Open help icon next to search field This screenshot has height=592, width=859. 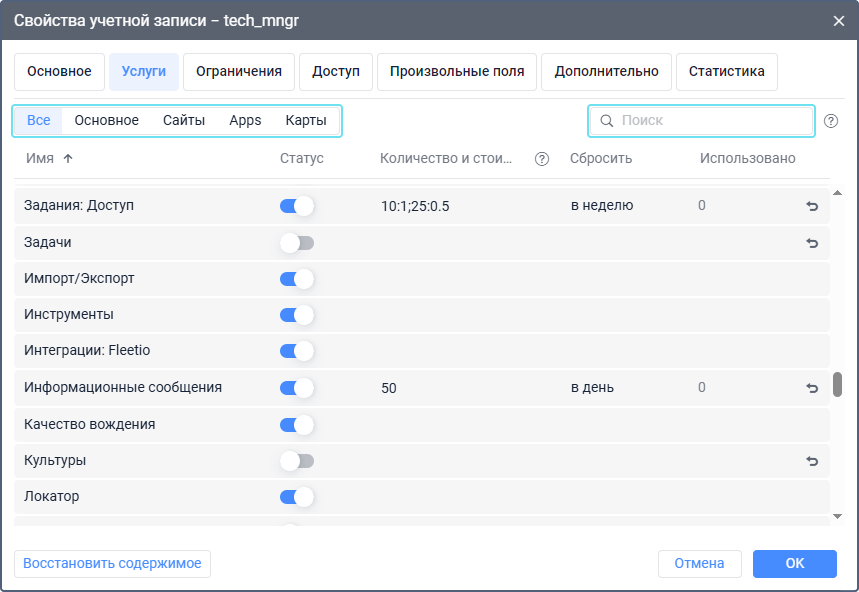click(831, 121)
